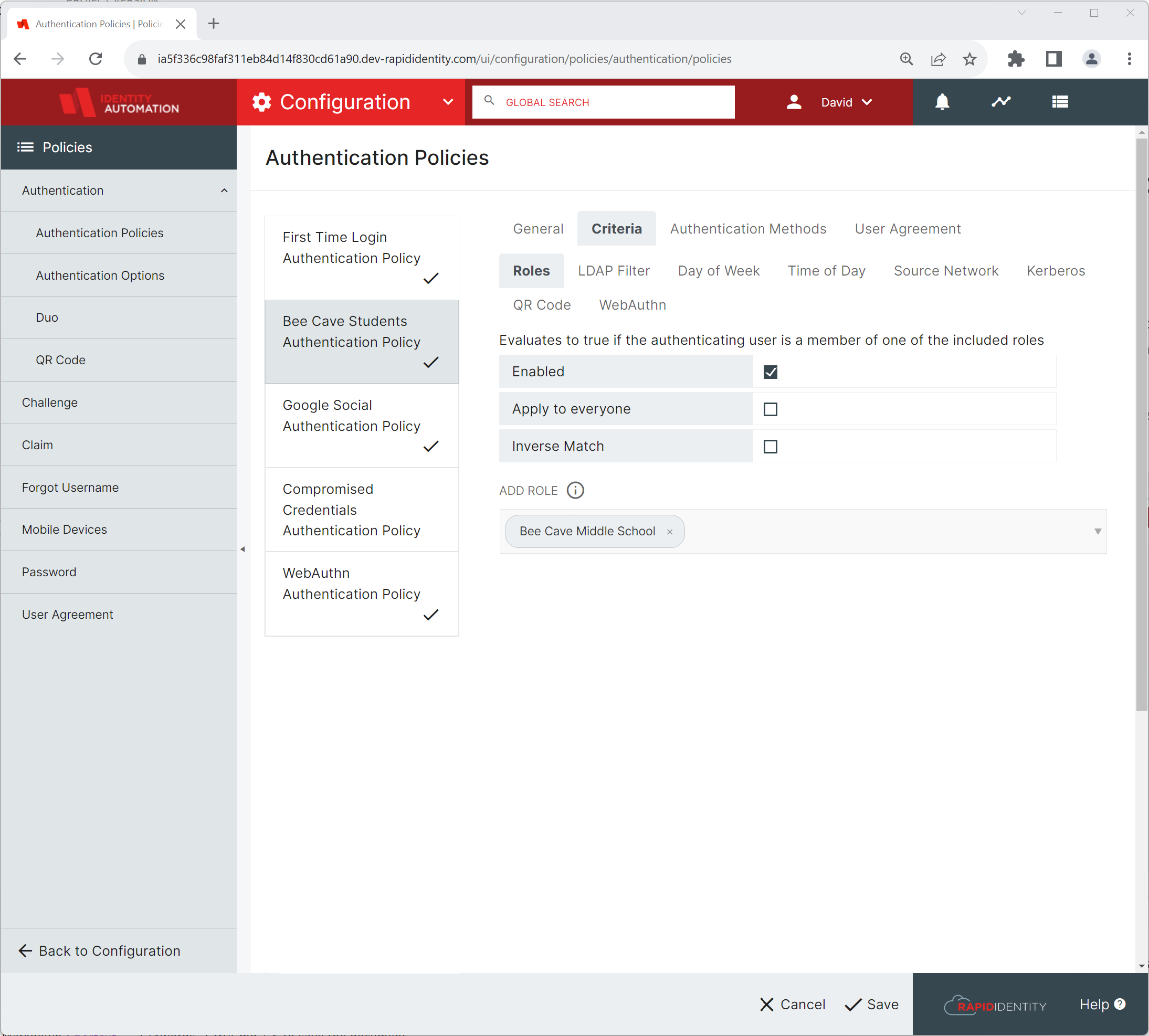The image size is (1149, 1036).
Task: Switch to the General tab
Action: point(538,229)
